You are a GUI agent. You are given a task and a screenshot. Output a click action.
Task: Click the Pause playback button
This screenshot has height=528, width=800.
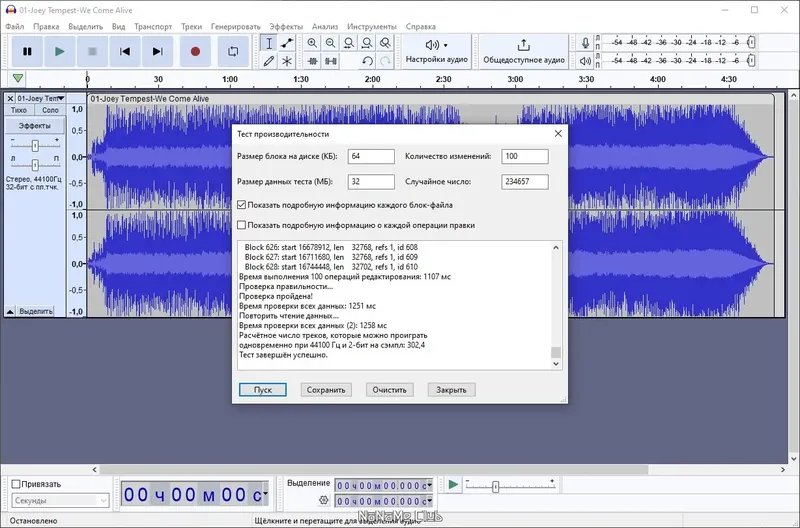point(27,52)
